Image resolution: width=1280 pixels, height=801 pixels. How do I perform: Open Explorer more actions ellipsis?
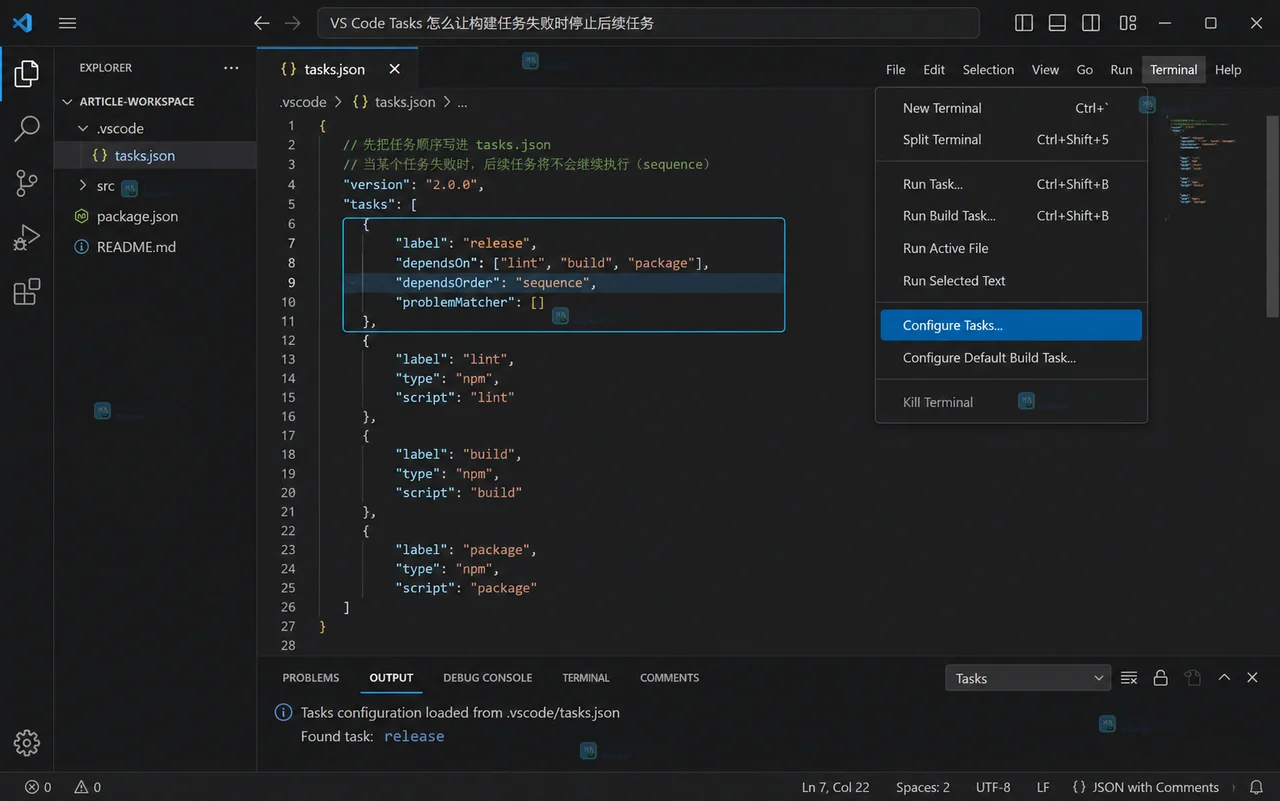231,68
